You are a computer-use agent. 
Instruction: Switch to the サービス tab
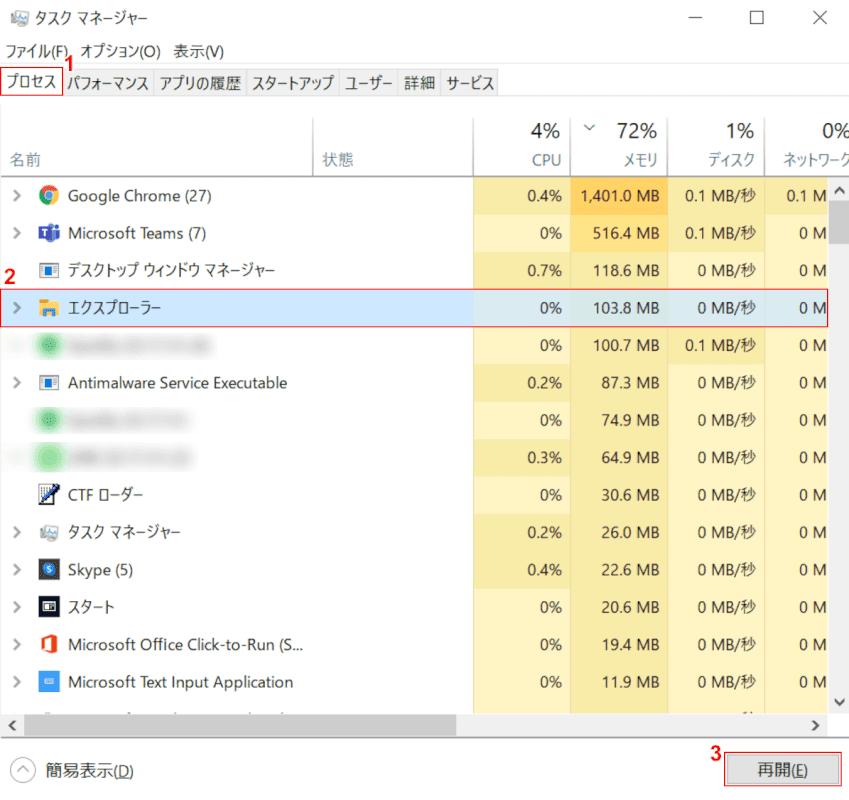click(469, 83)
